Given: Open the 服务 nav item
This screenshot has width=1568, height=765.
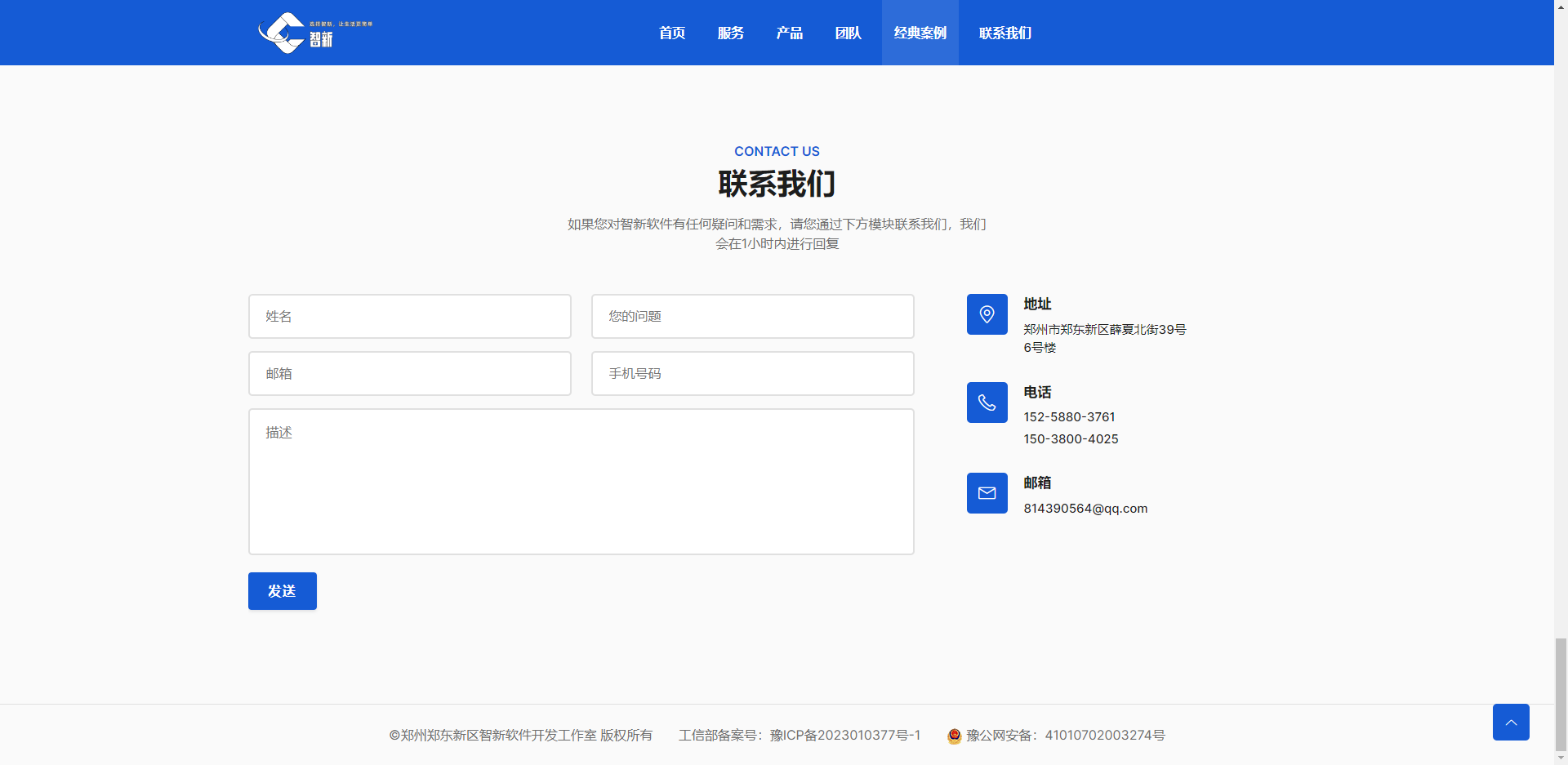Looking at the screenshot, I should pos(731,33).
